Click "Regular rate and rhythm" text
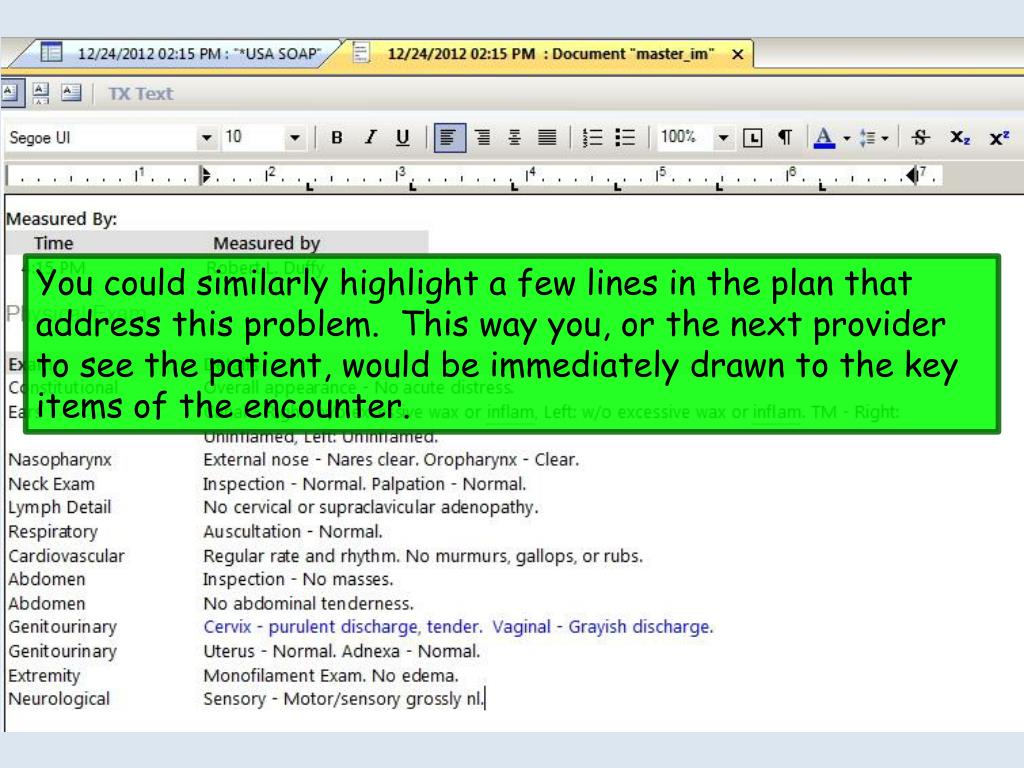The image size is (1024, 768). point(301,556)
